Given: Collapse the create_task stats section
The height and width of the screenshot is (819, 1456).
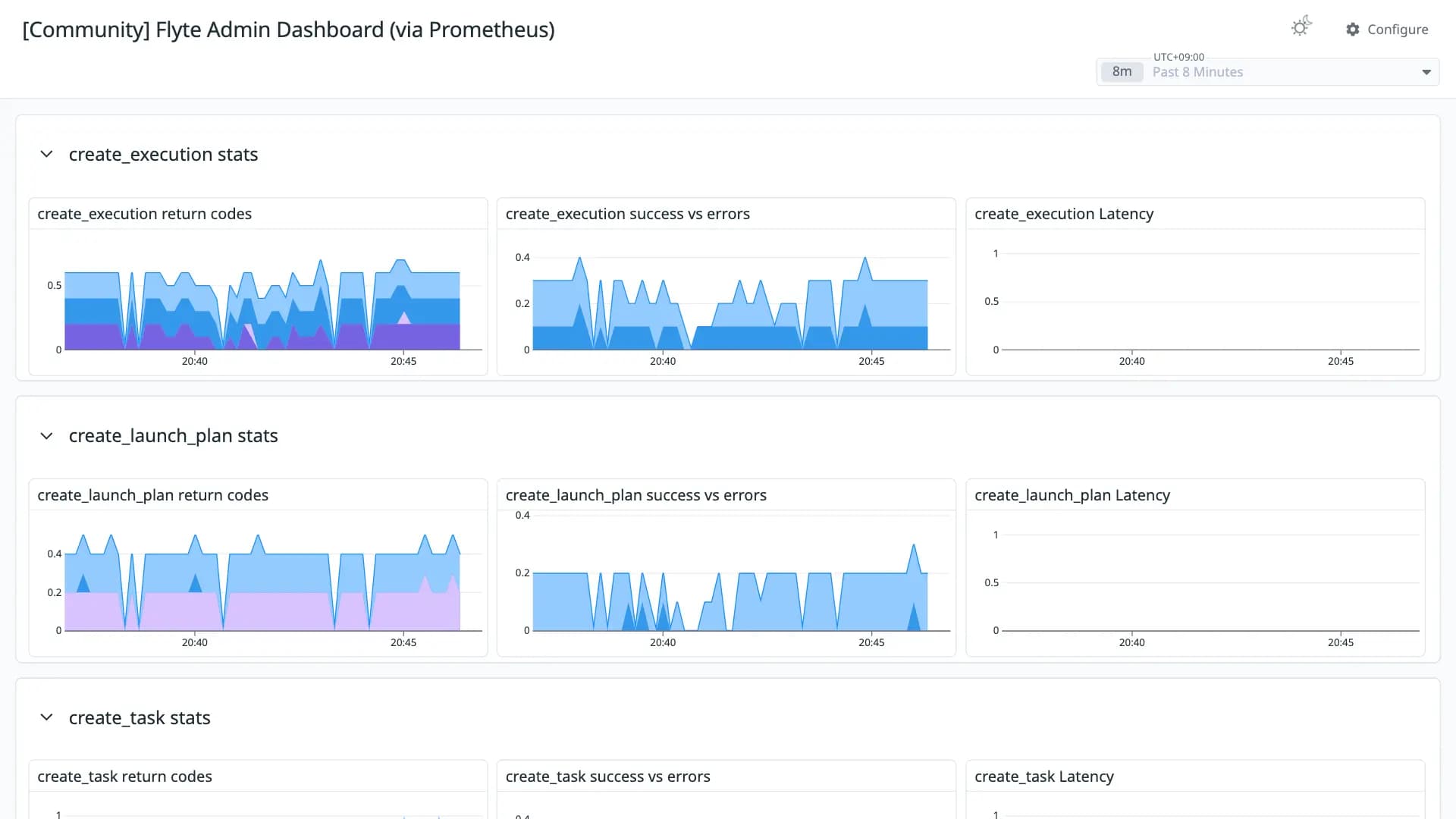Looking at the screenshot, I should 46,717.
